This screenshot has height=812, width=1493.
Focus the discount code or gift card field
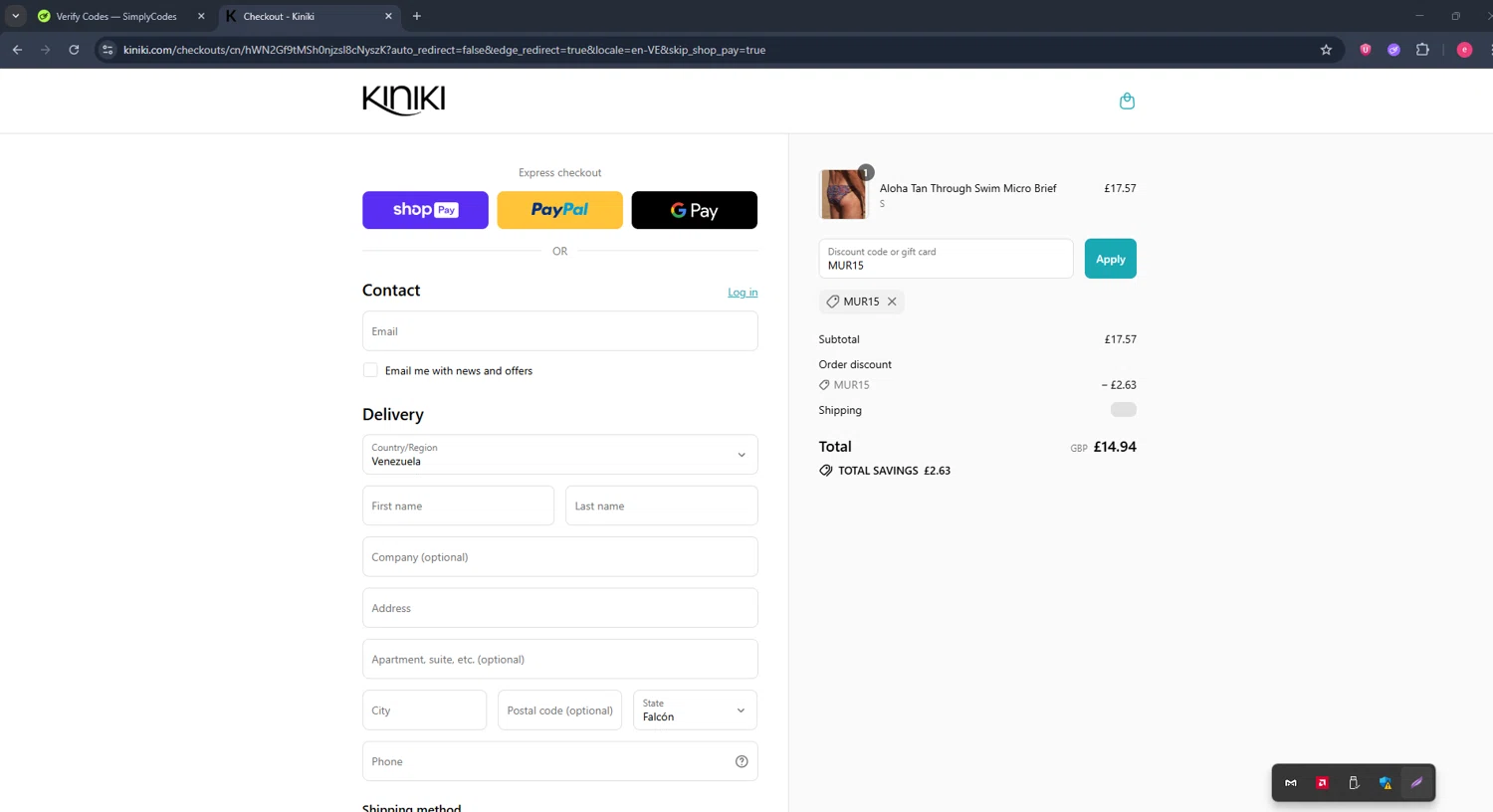[x=946, y=259]
